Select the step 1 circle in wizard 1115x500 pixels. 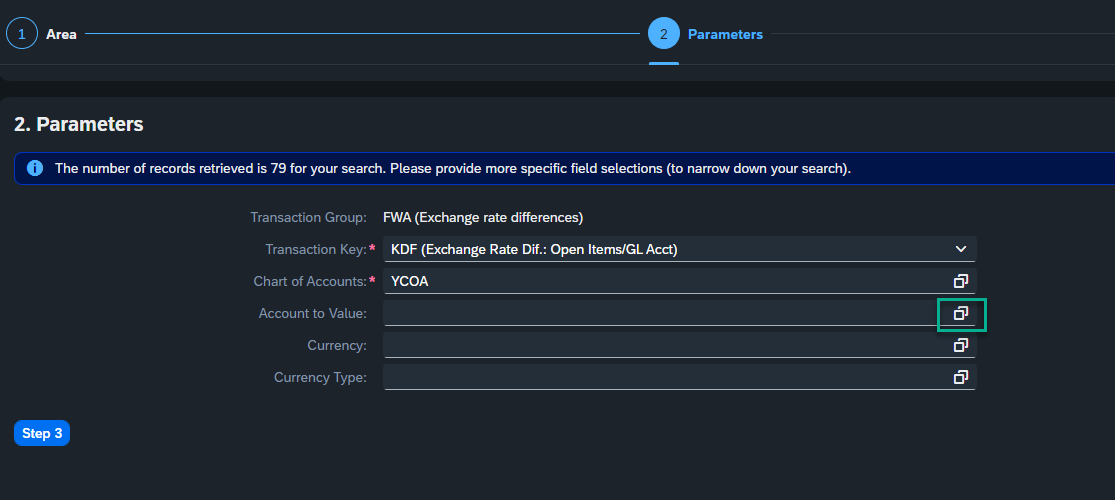pyautogui.click(x=22, y=33)
